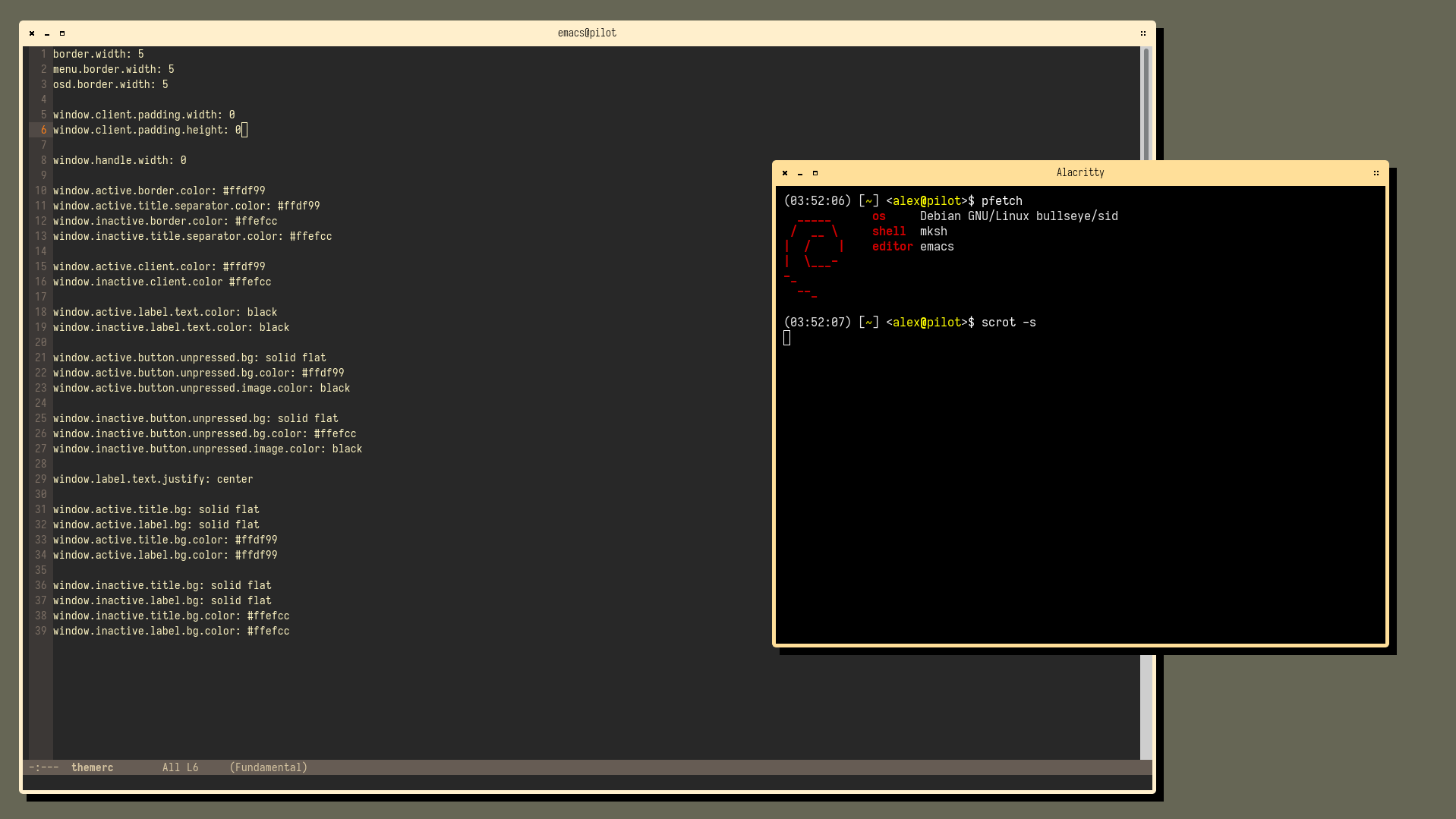Click 'window.inactive.title.bg: solid flat' line
This screenshot has width=1456, height=819.
(x=162, y=585)
